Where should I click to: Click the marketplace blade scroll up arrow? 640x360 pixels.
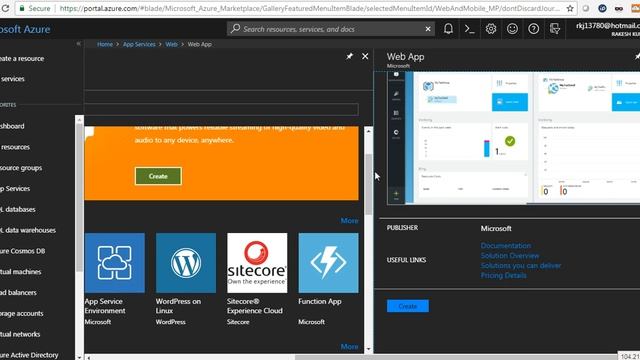pyautogui.click(x=369, y=131)
